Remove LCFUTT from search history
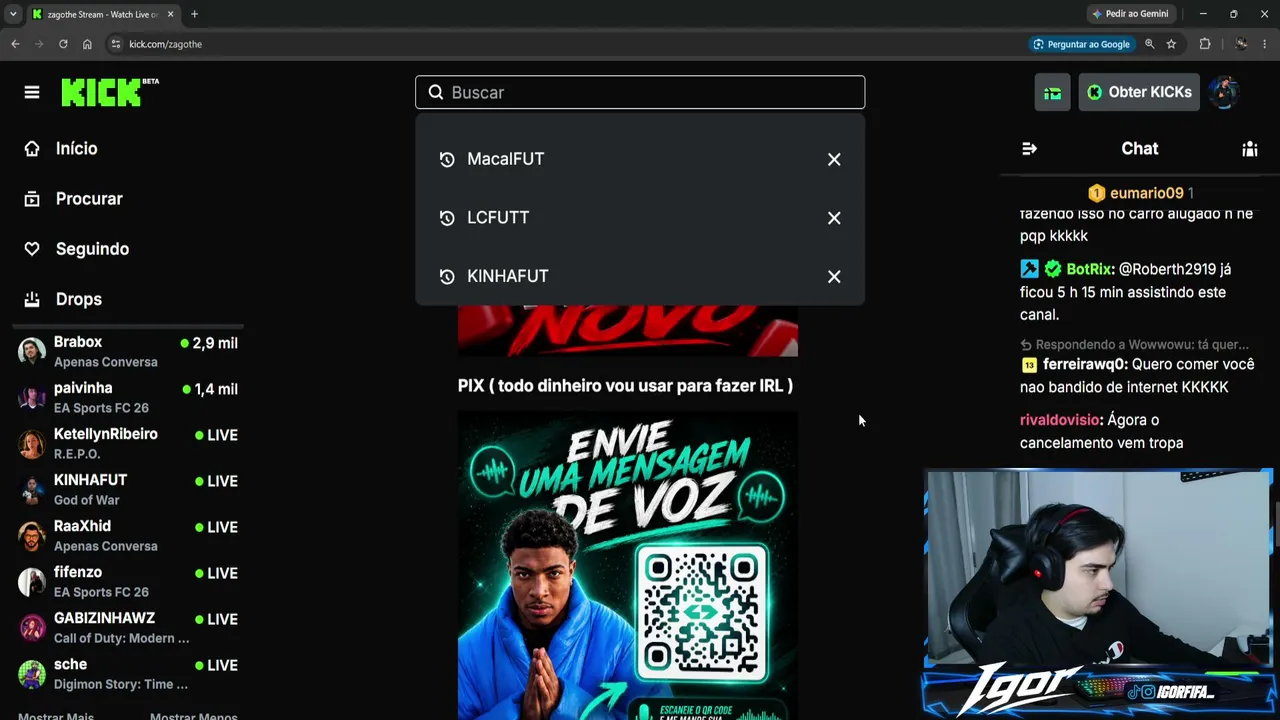The height and width of the screenshot is (720, 1280). pyautogui.click(x=834, y=218)
